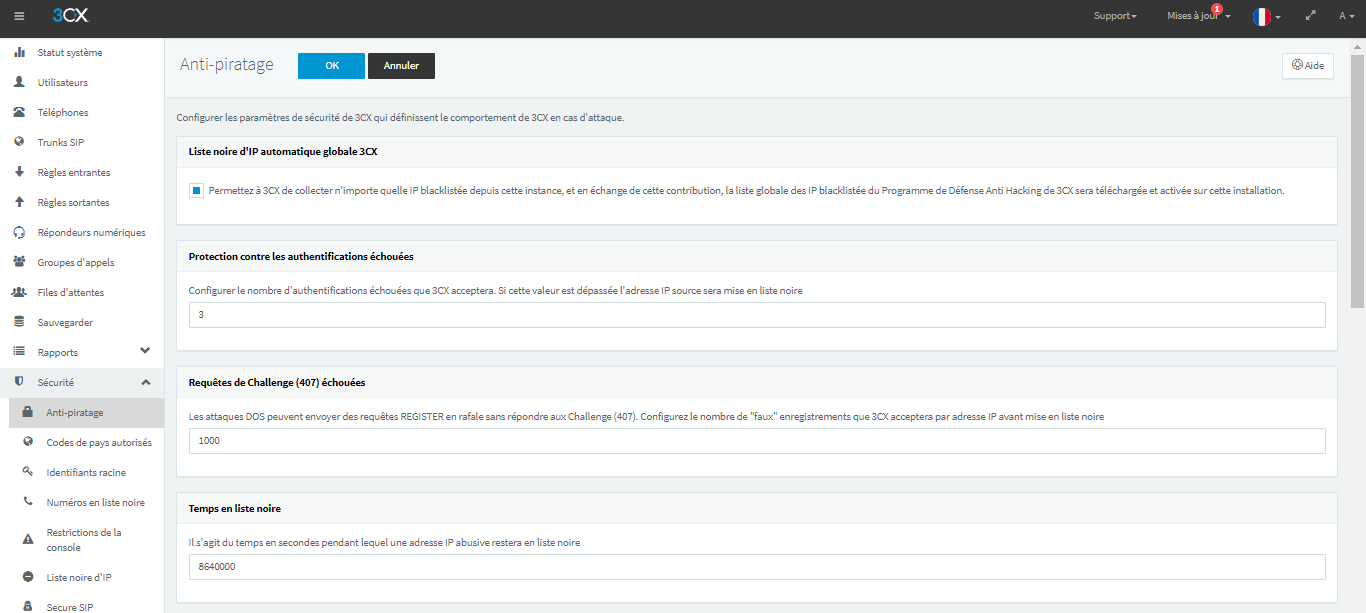Click "Protection contre les authentifications échouées" heading
This screenshot has height=613, width=1366.
[x=301, y=256]
